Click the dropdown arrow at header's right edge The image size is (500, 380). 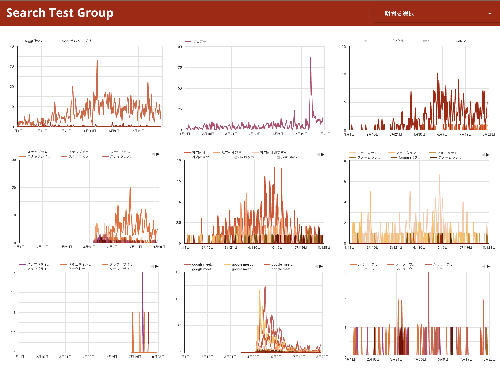tap(490, 13)
